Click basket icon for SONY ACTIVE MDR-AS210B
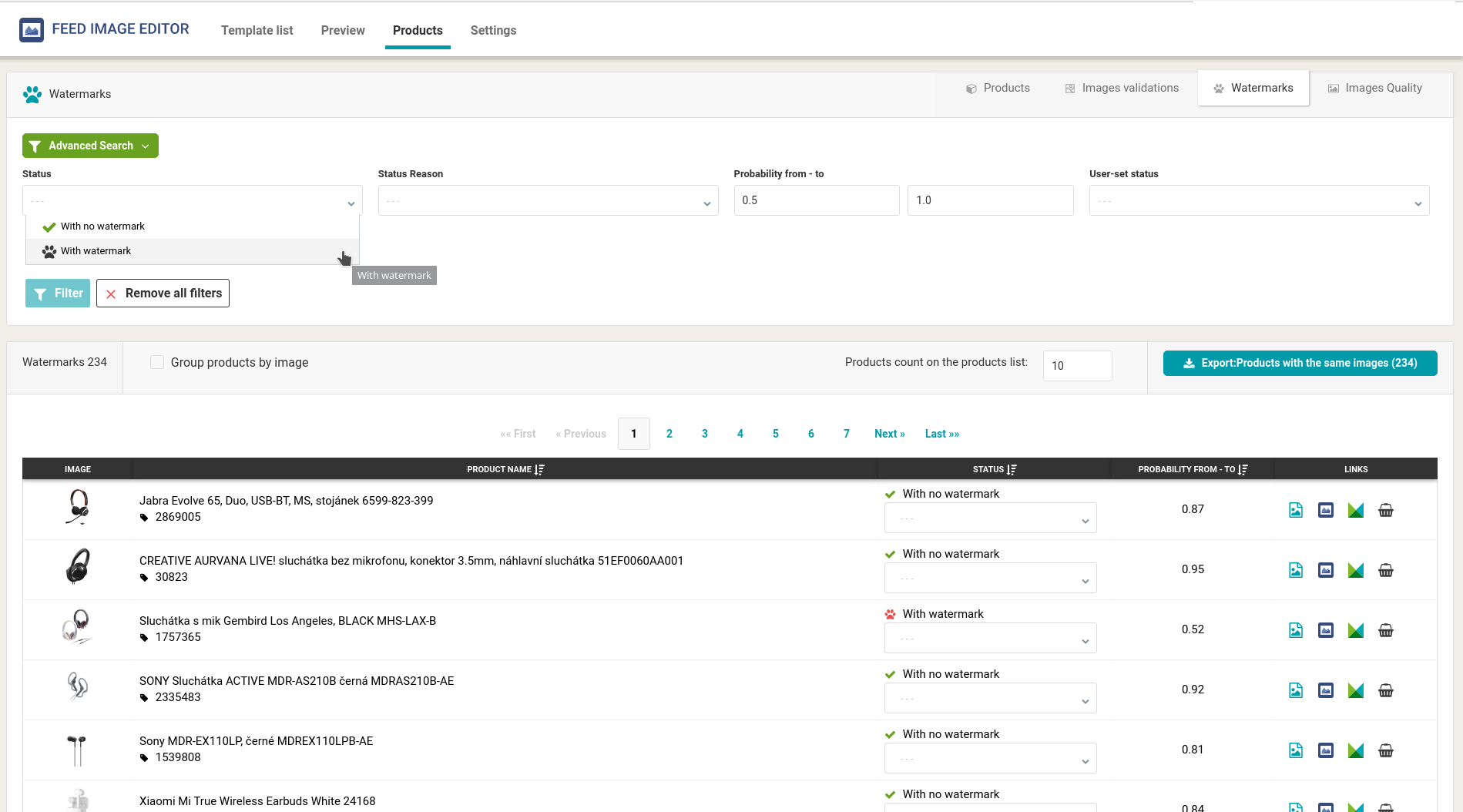This screenshot has width=1463, height=812. (1386, 690)
